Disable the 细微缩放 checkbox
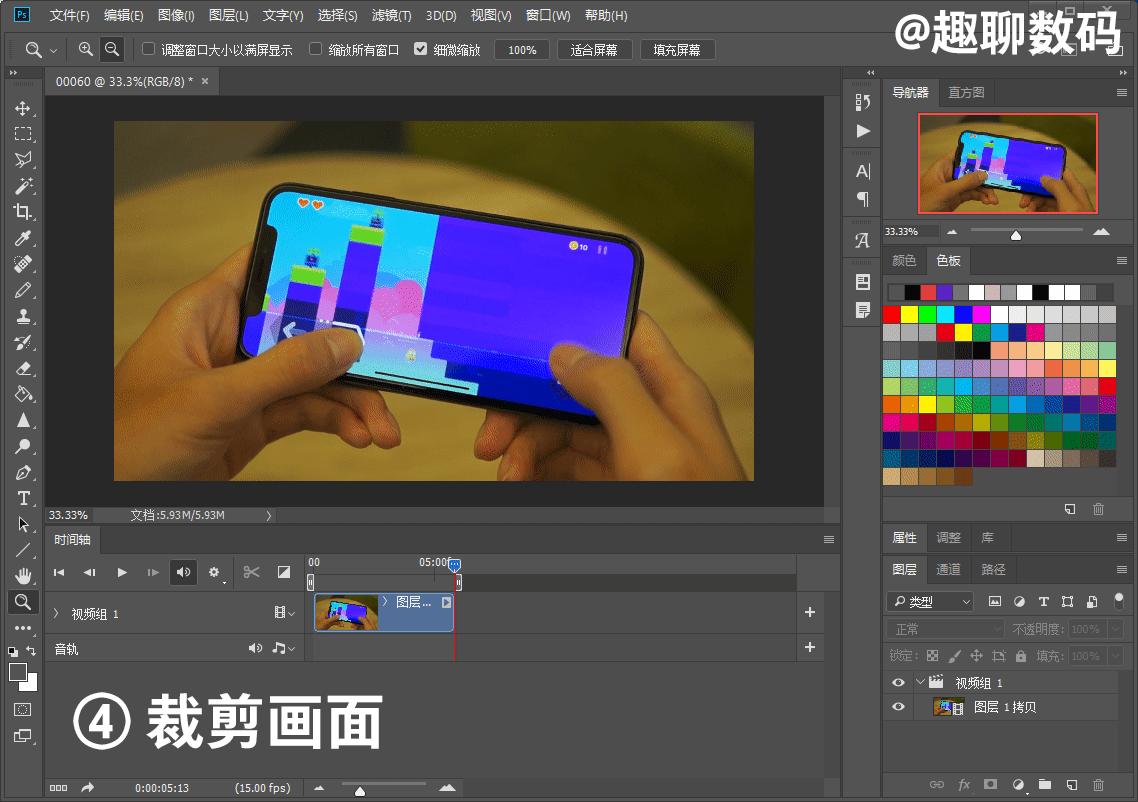Screen dimensions: 1138x802 click(421, 48)
